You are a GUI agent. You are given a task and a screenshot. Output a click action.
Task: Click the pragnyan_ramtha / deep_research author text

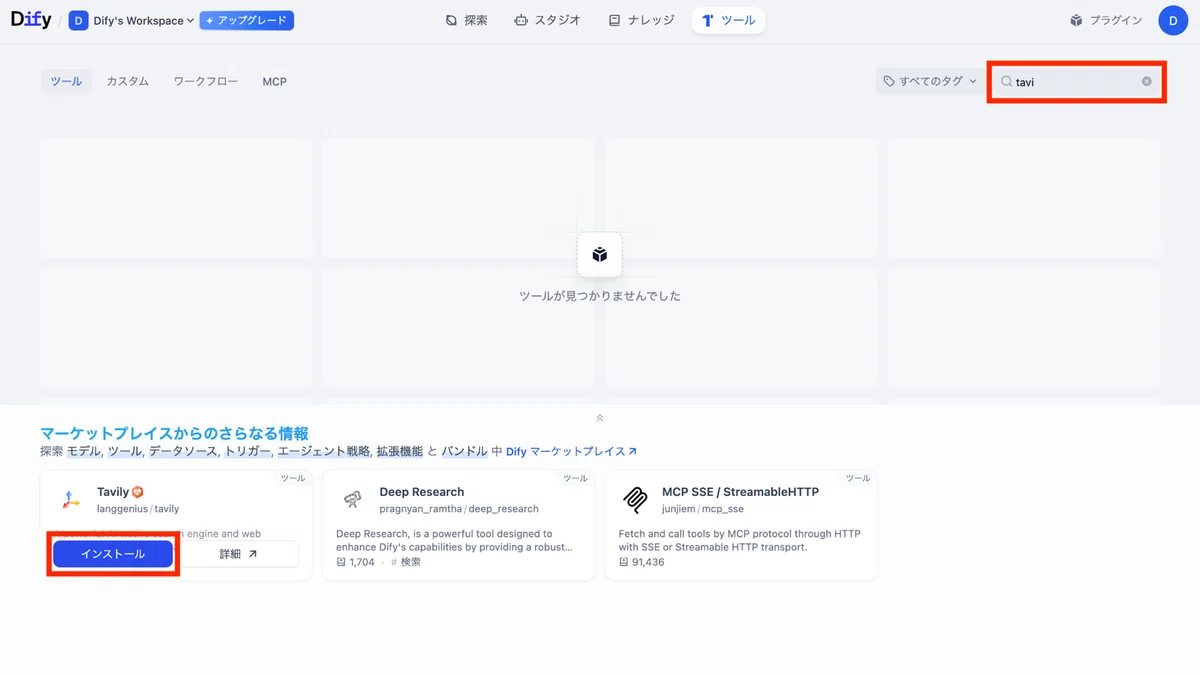(x=459, y=509)
